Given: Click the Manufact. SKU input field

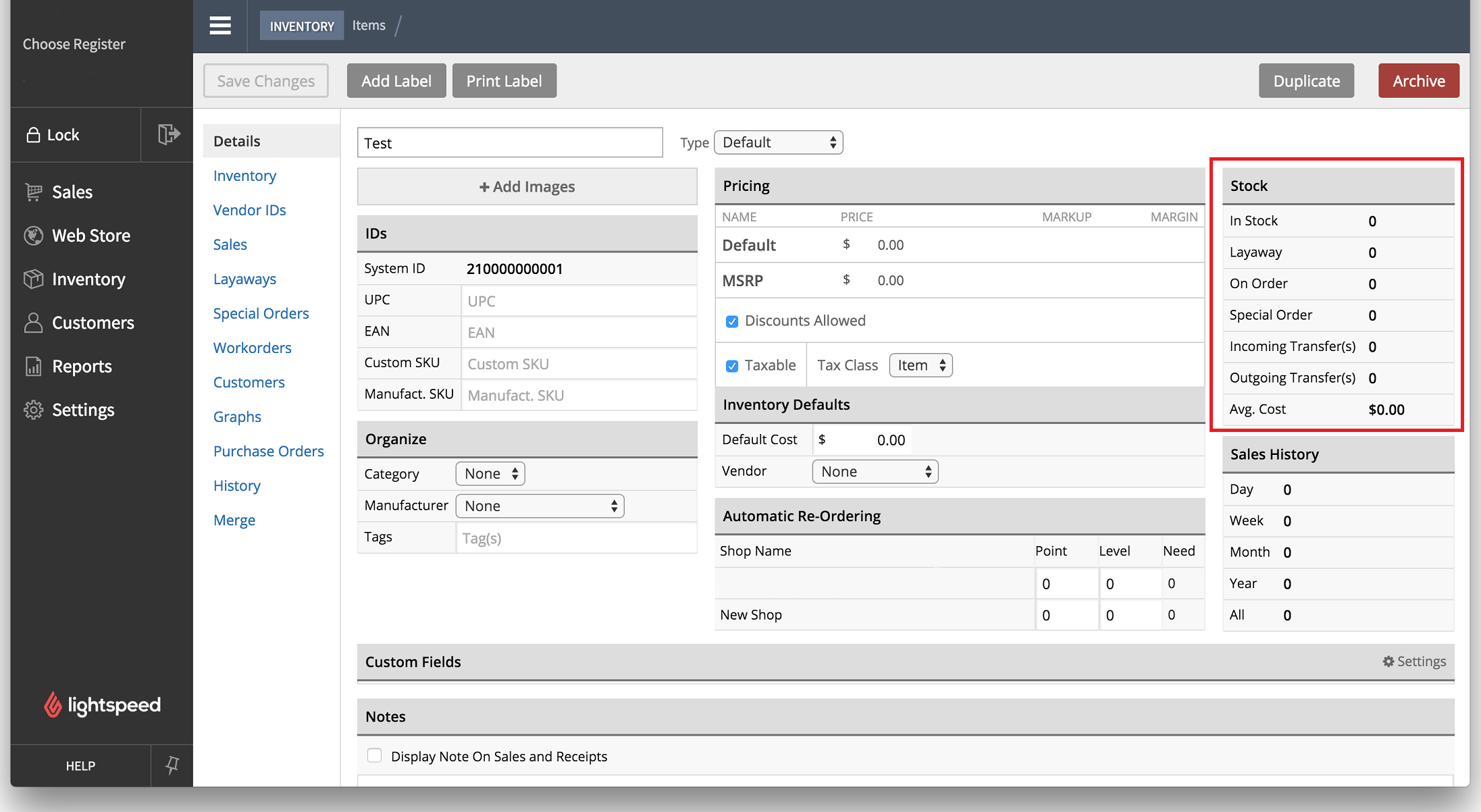Looking at the screenshot, I should point(579,396).
